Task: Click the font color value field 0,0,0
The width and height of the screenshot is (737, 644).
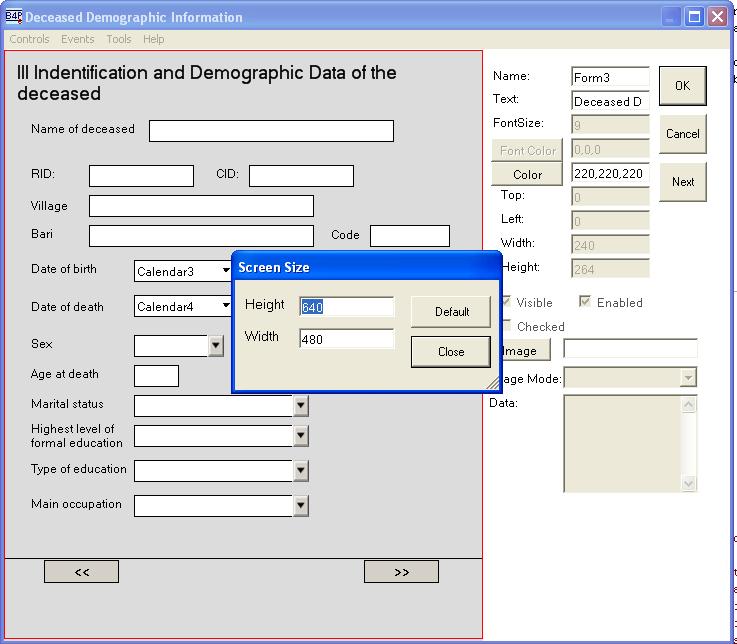Action: 610,149
